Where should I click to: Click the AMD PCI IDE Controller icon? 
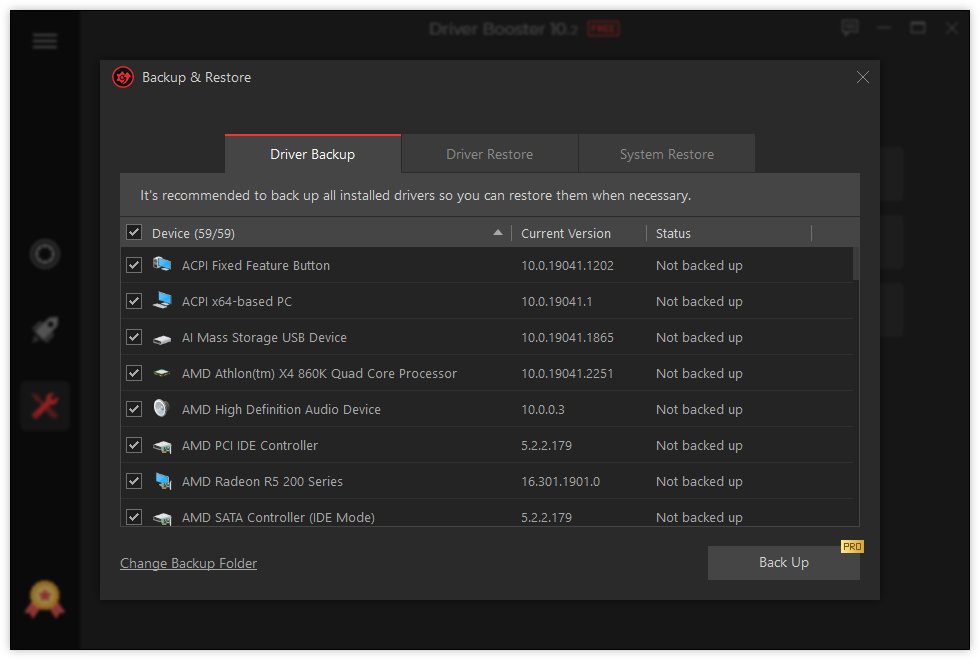(x=162, y=446)
